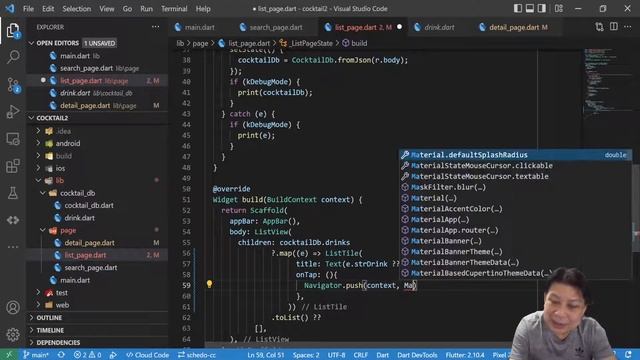The image size is (640, 360).
Task: Open changes compare icon in editor toolbar
Action: (599, 27)
